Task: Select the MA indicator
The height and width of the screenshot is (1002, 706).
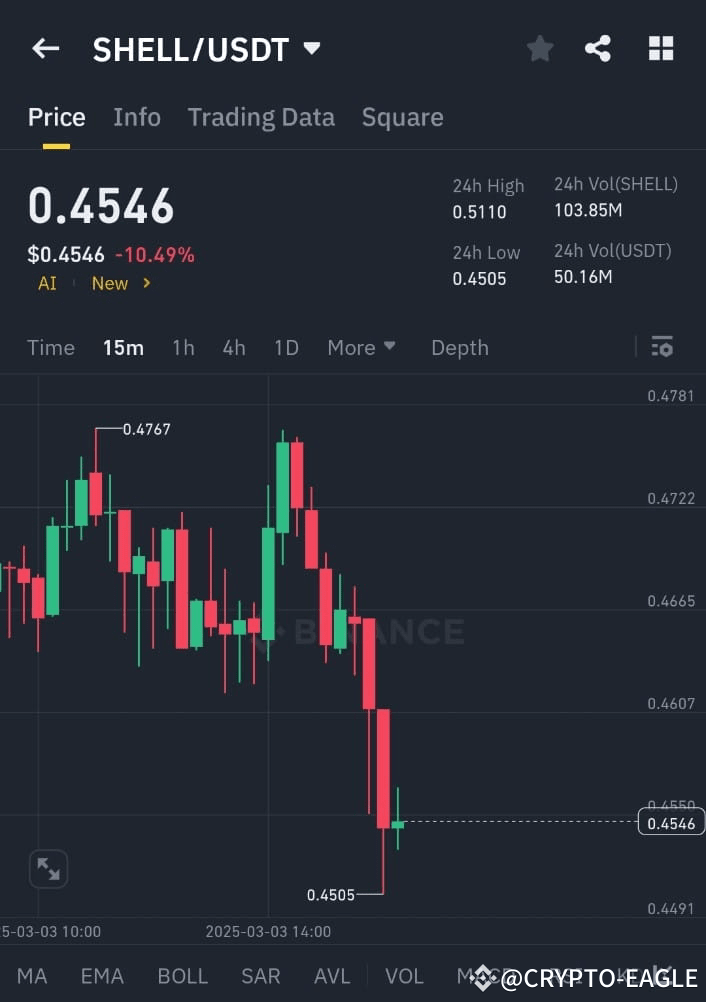Action: [x=32, y=975]
